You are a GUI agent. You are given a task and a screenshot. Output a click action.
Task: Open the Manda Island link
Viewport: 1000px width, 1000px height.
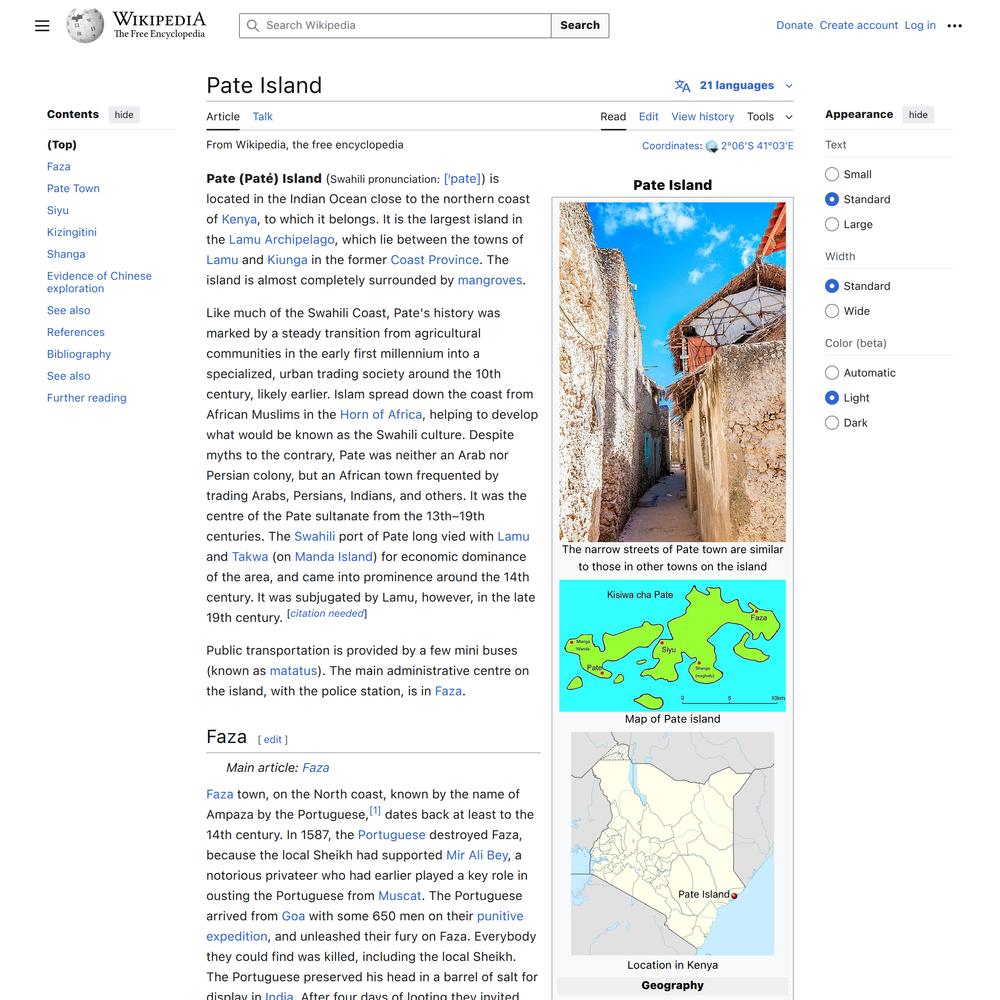[x=334, y=557]
